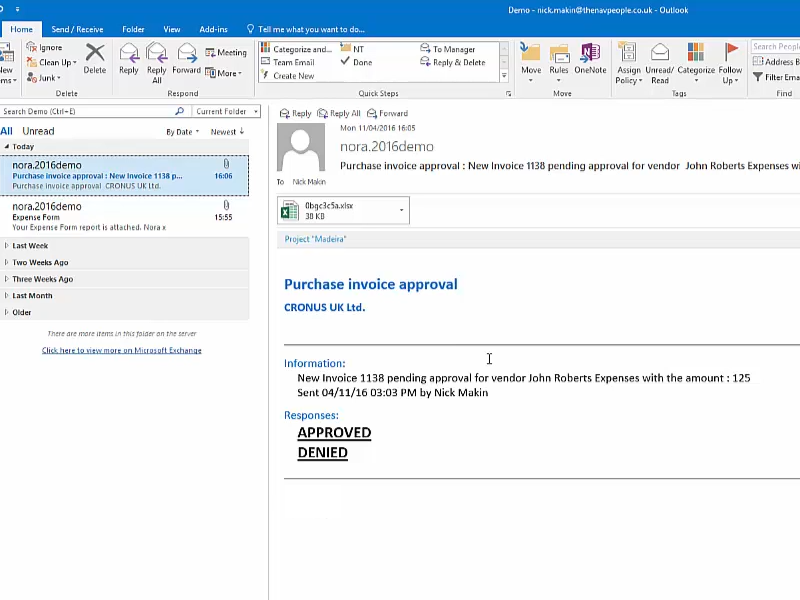
Task: Open the Clean Up menu
Action: tap(52, 62)
